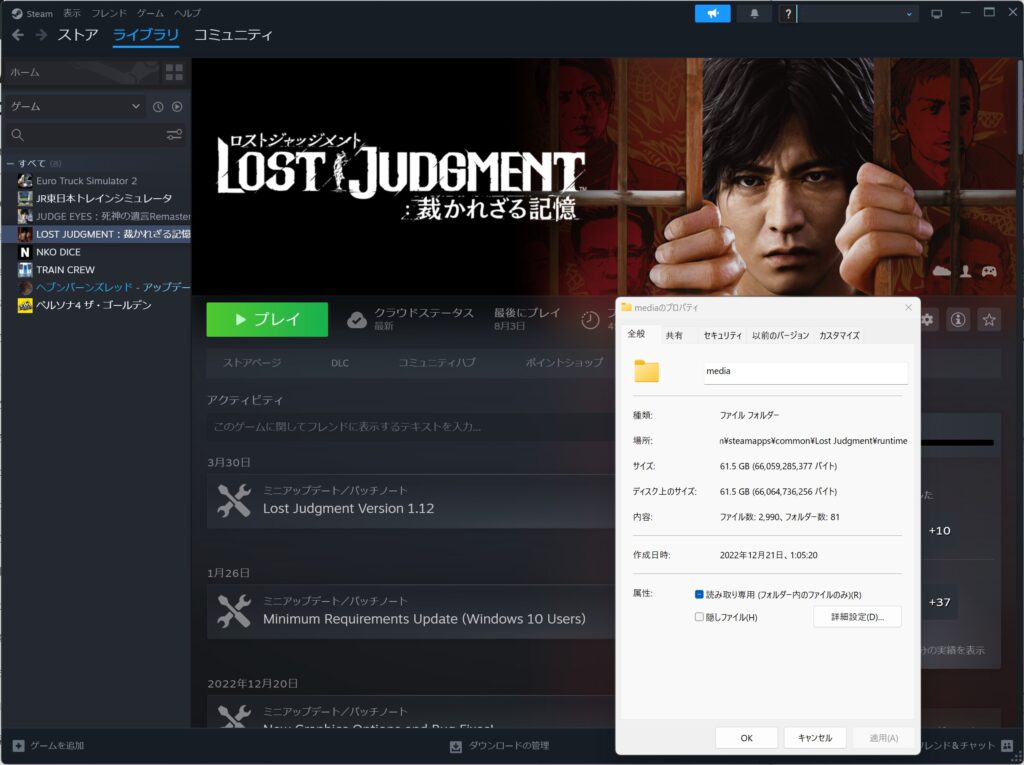Launch the game with the プレイ button

(267, 319)
